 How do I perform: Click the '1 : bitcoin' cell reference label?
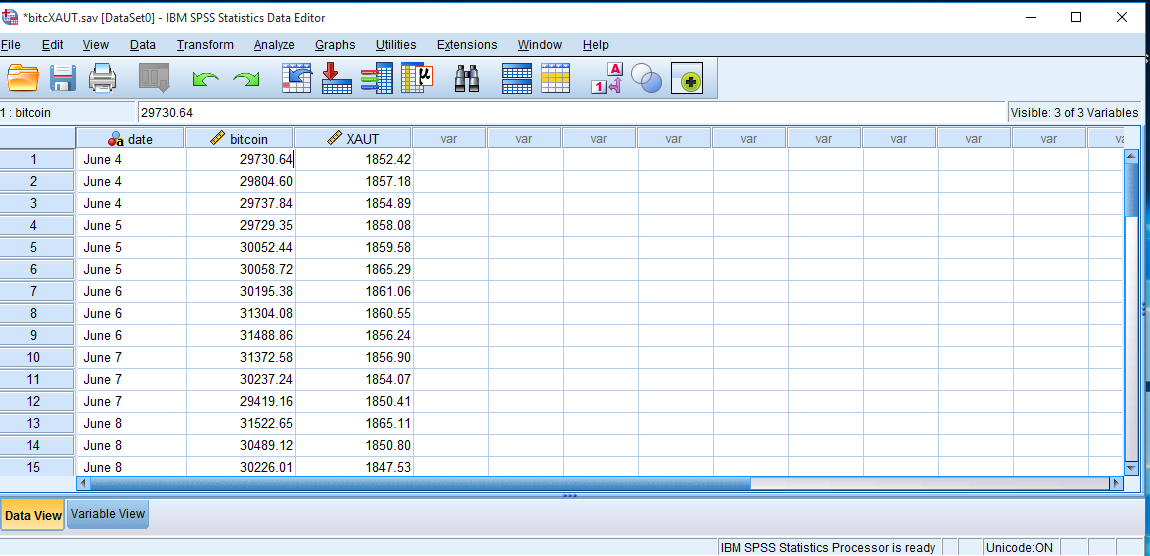tap(26, 113)
